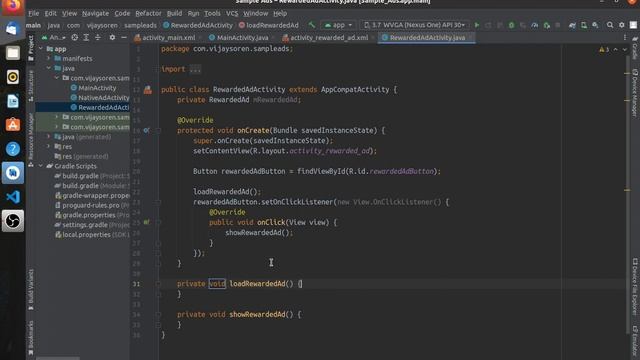
Task: Click the editor vertical scrollbar
Action: [627, 196]
